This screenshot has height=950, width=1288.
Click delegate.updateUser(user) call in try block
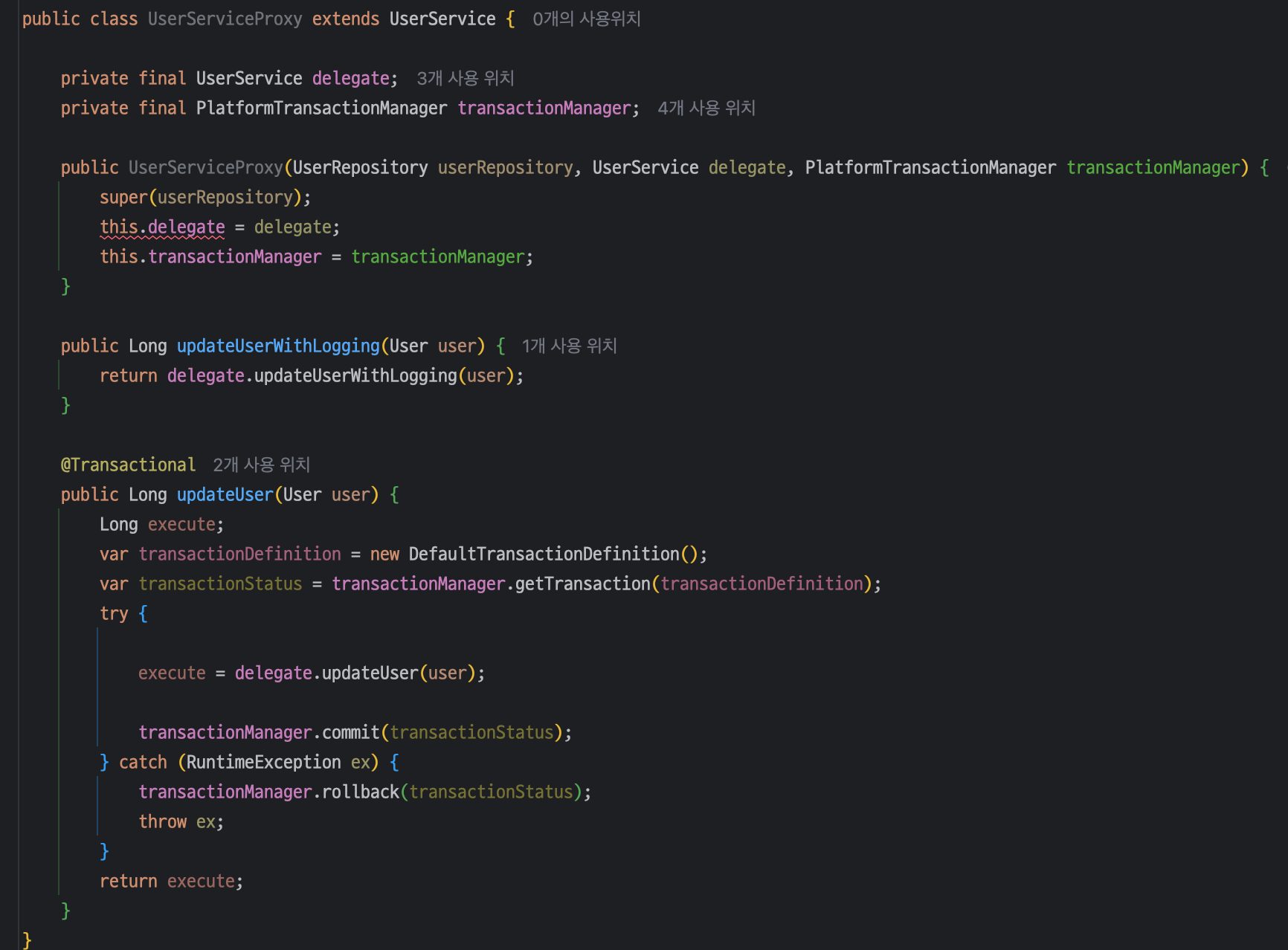tap(355, 673)
